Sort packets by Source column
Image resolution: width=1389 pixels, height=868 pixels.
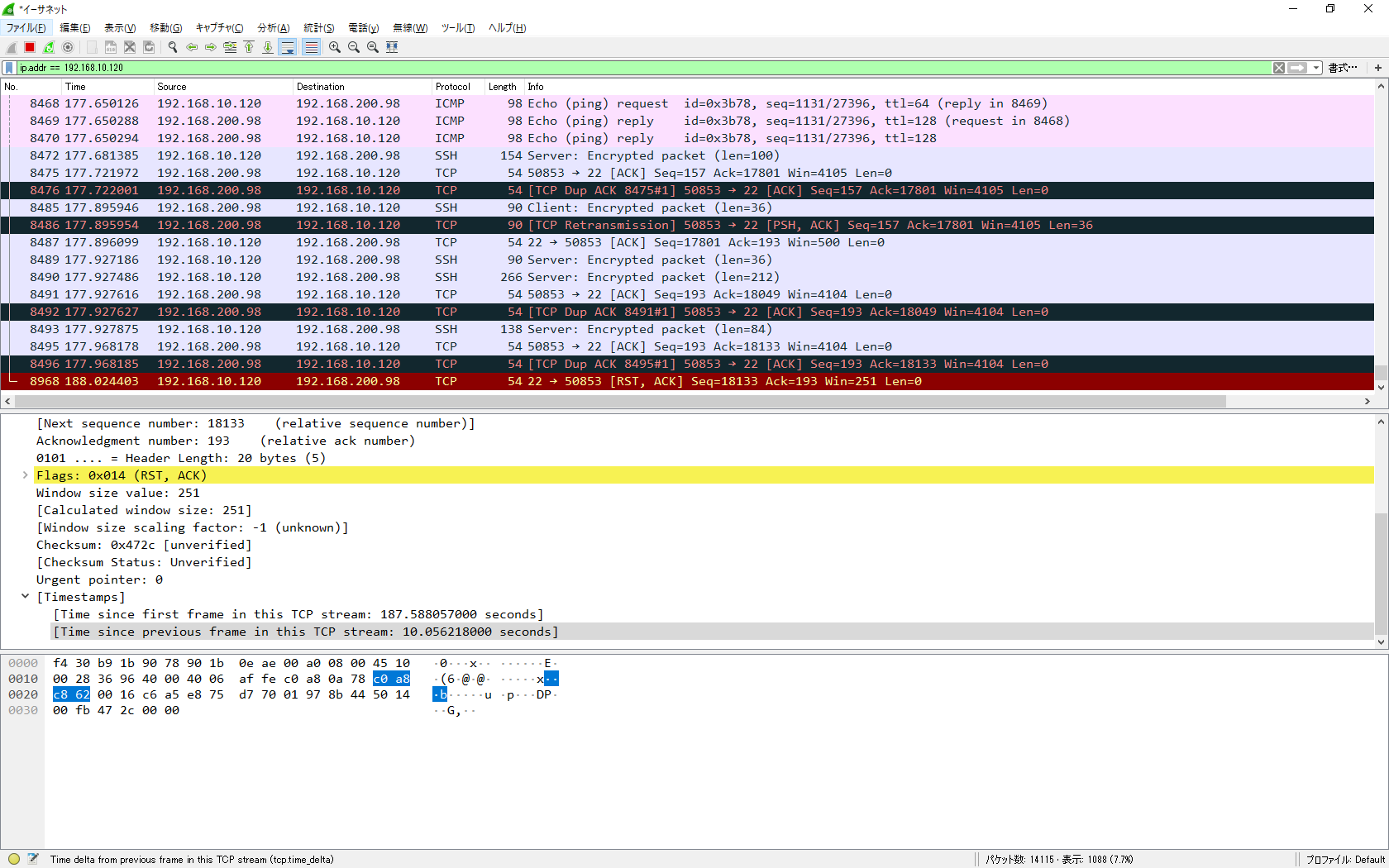click(x=223, y=87)
